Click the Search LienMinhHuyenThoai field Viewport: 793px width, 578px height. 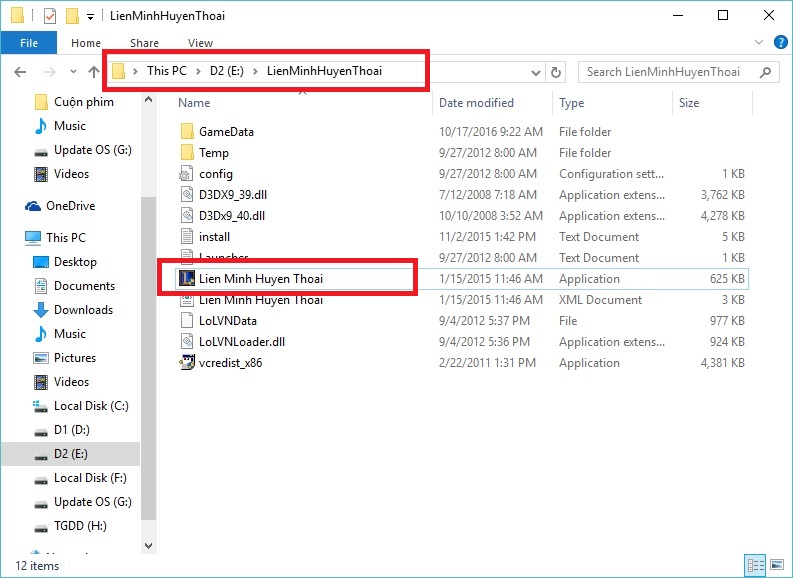[678, 72]
